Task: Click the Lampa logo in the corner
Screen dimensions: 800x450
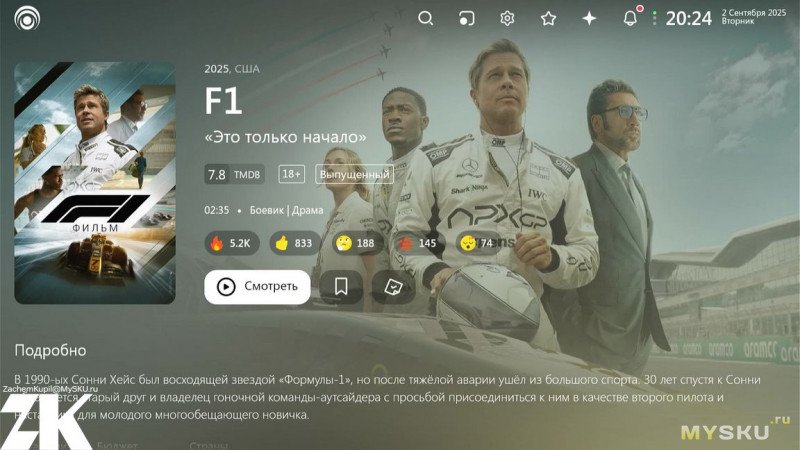Action: [27, 19]
